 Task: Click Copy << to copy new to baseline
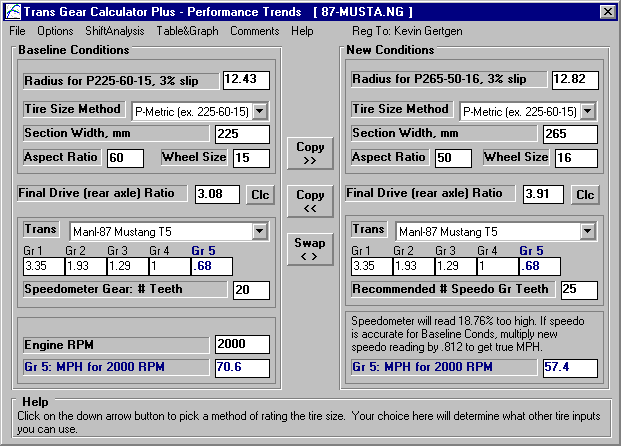pos(310,201)
